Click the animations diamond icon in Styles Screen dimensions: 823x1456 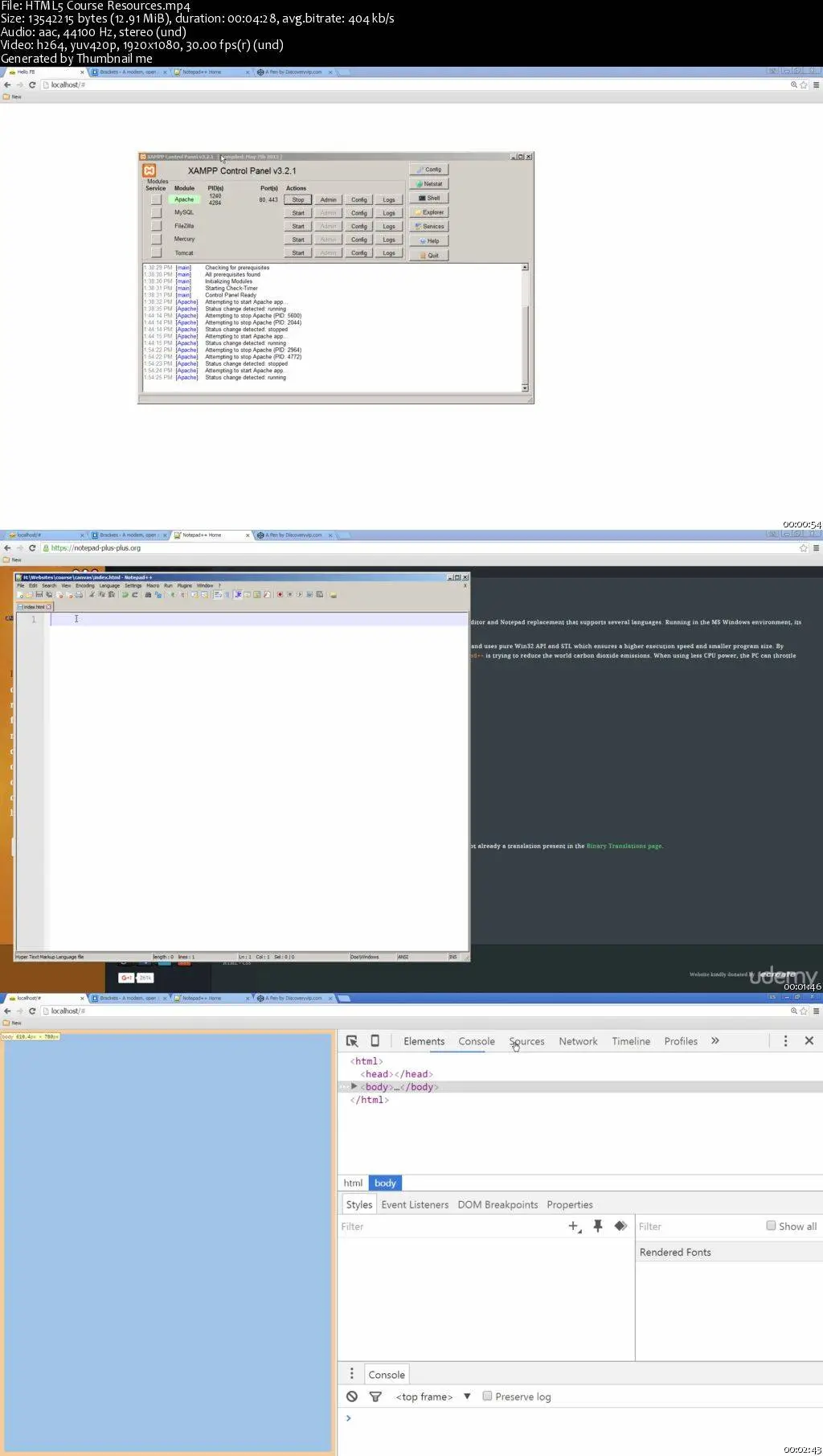tap(620, 1226)
